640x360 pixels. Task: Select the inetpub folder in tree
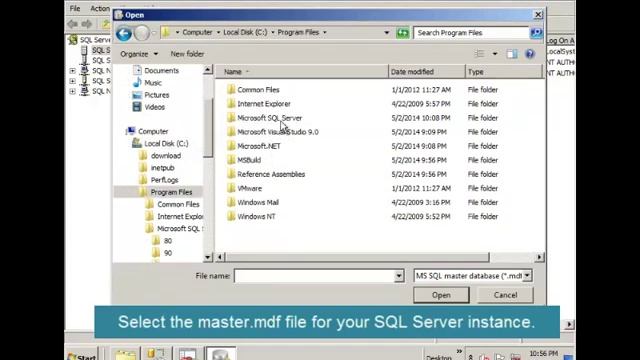pos(162,168)
